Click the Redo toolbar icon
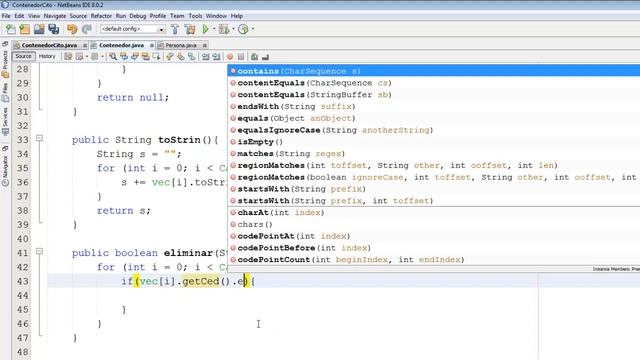Viewport: 640px width, 360px height. [x=87, y=29]
